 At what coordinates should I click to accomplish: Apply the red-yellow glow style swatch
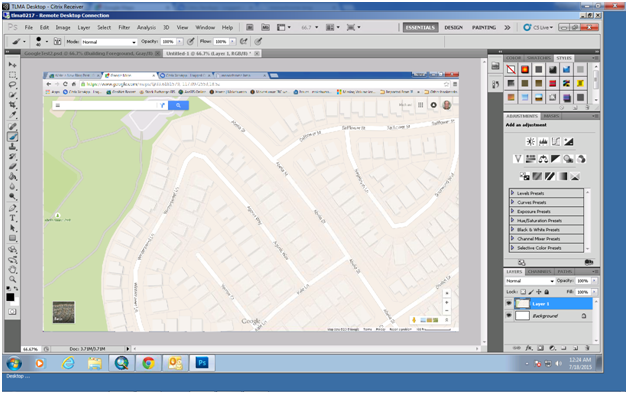[x=525, y=70]
